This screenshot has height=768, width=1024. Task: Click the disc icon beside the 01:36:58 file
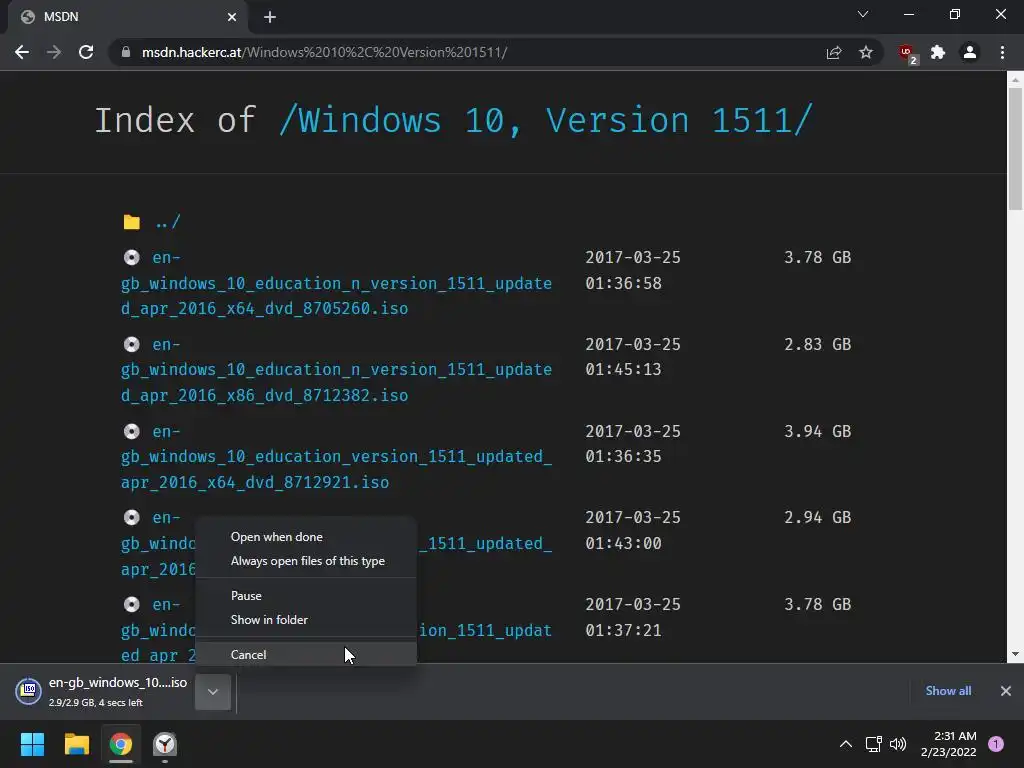point(132,257)
